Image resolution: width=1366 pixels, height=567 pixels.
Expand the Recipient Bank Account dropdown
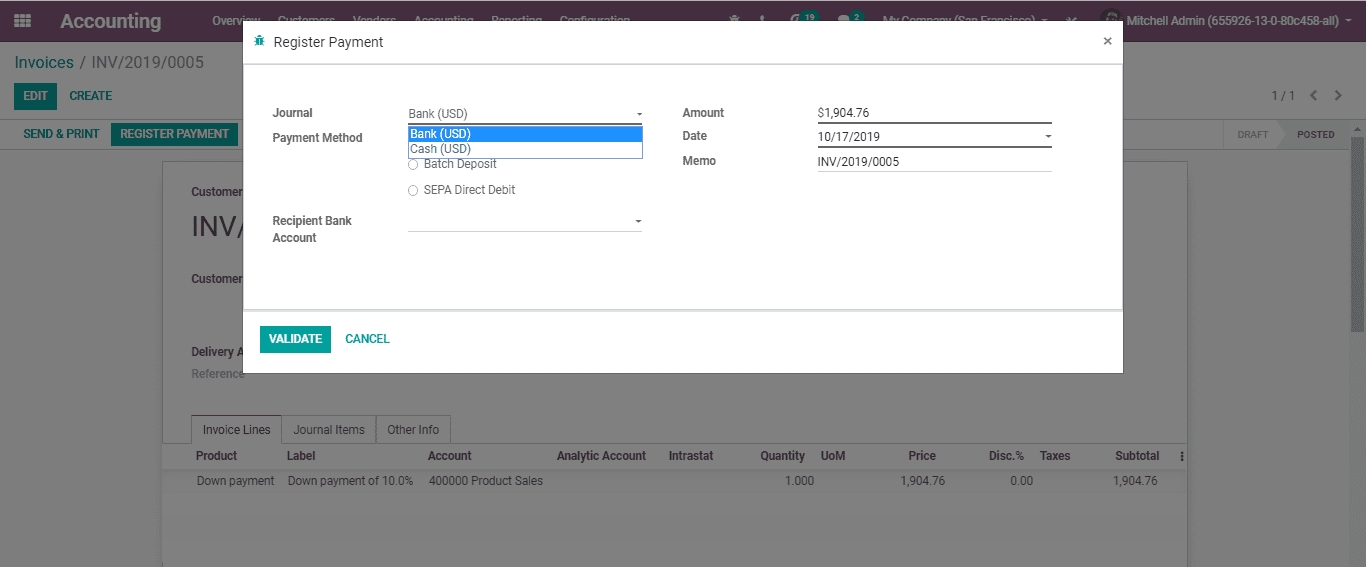[x=638, y=221]
